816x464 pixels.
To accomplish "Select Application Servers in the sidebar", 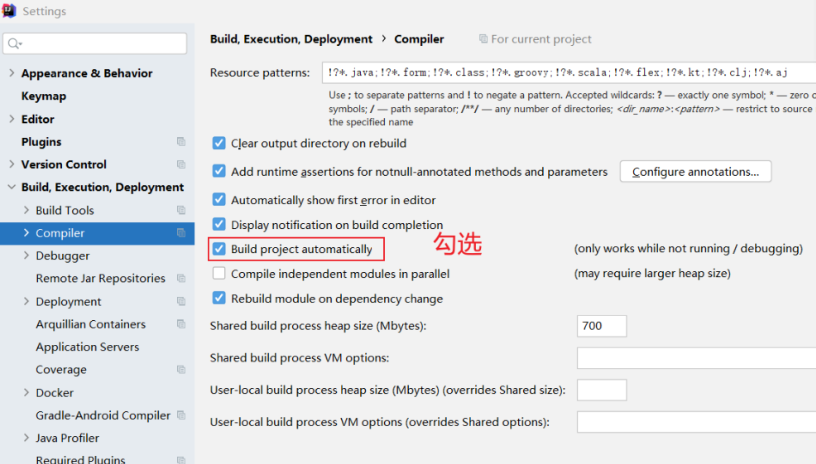I will click(87, 347).
